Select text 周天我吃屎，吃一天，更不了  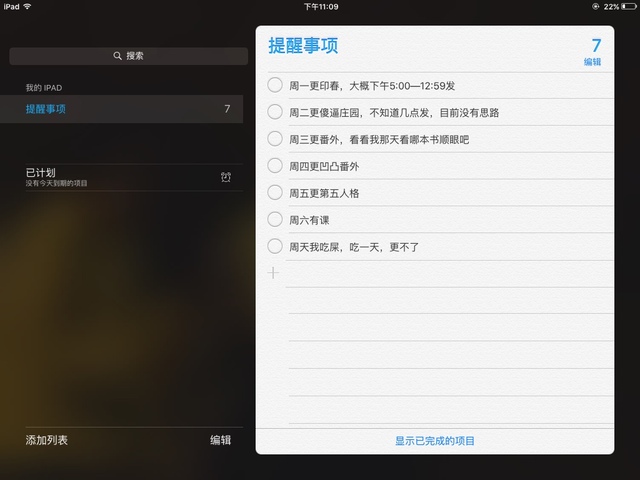click(x=354, y=247)
